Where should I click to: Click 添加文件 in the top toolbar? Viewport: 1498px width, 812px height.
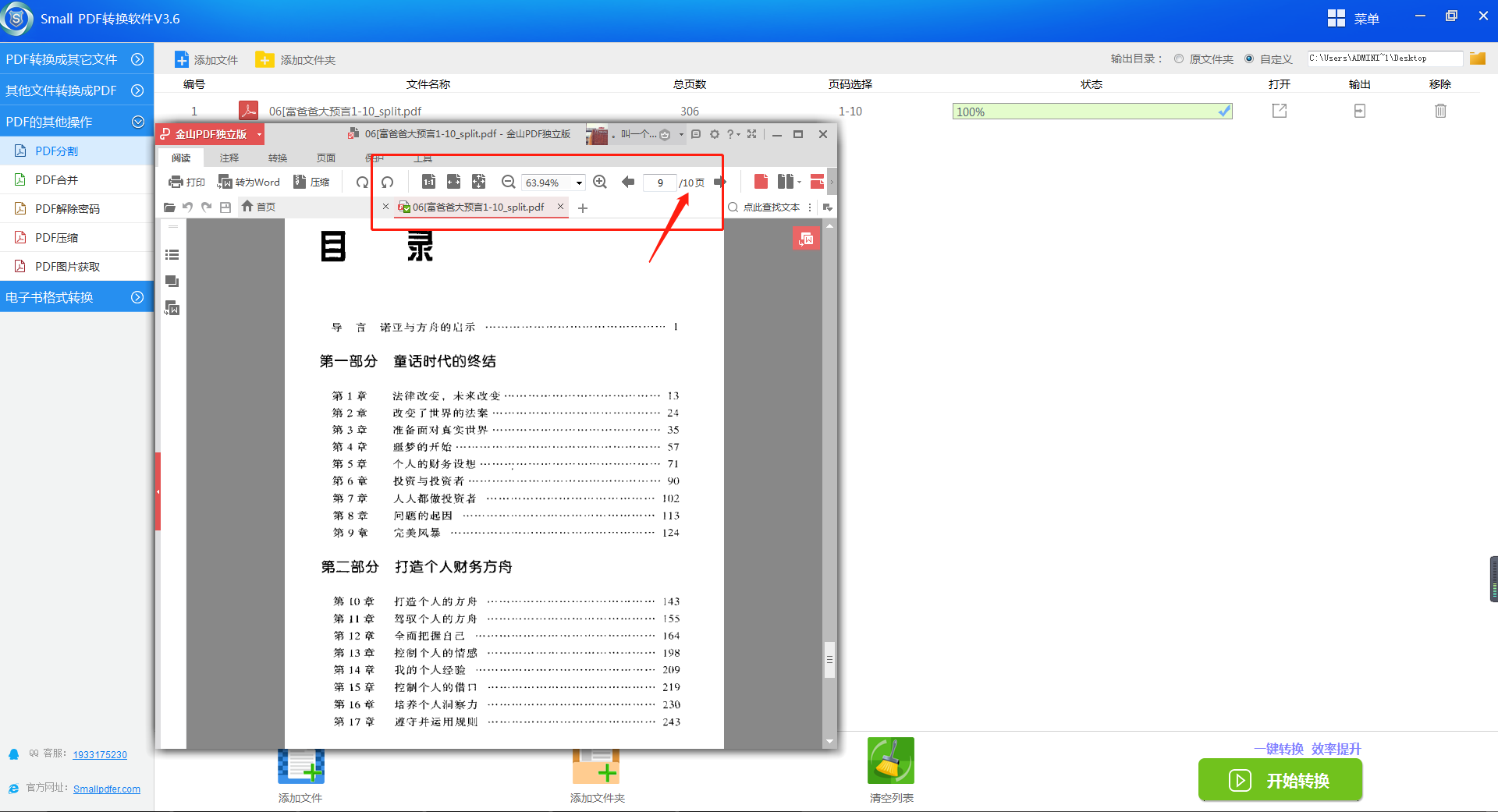point(206,60)
